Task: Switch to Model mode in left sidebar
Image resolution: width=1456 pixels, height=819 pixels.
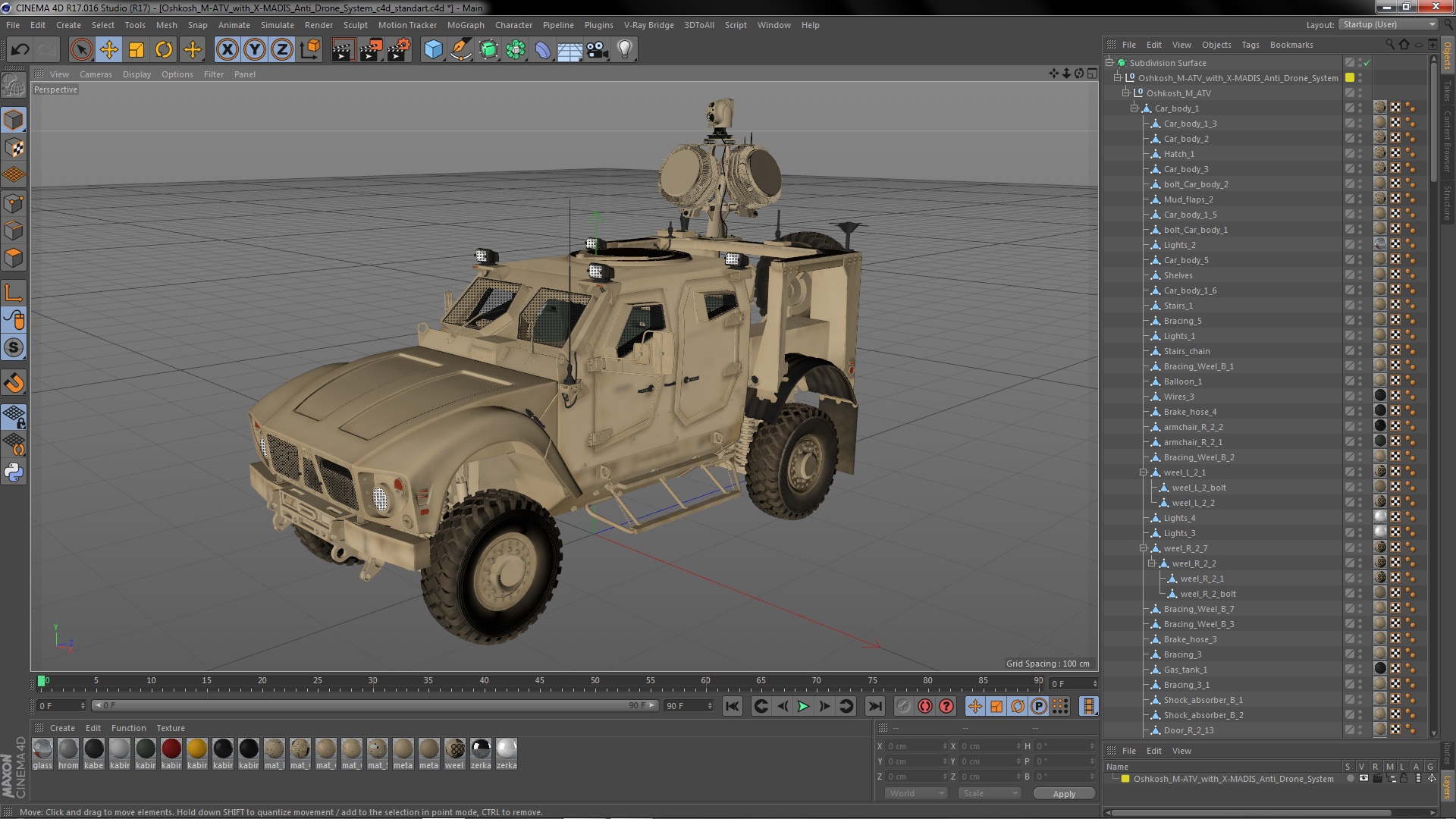Action: point(14,120)
